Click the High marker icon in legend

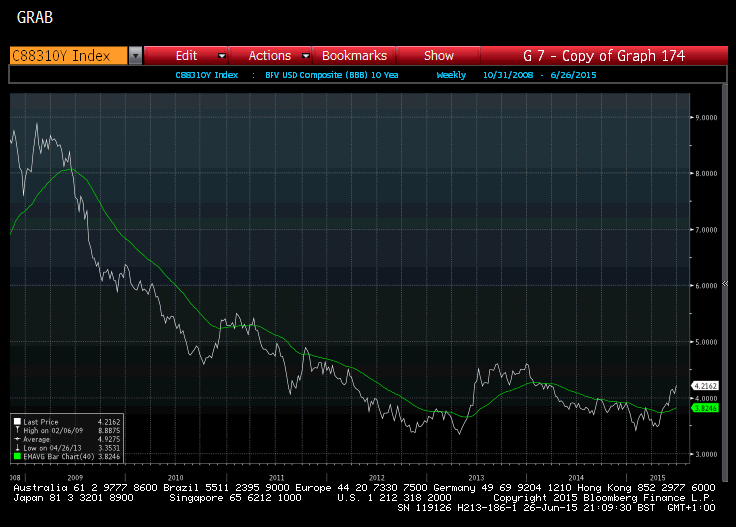17,430
